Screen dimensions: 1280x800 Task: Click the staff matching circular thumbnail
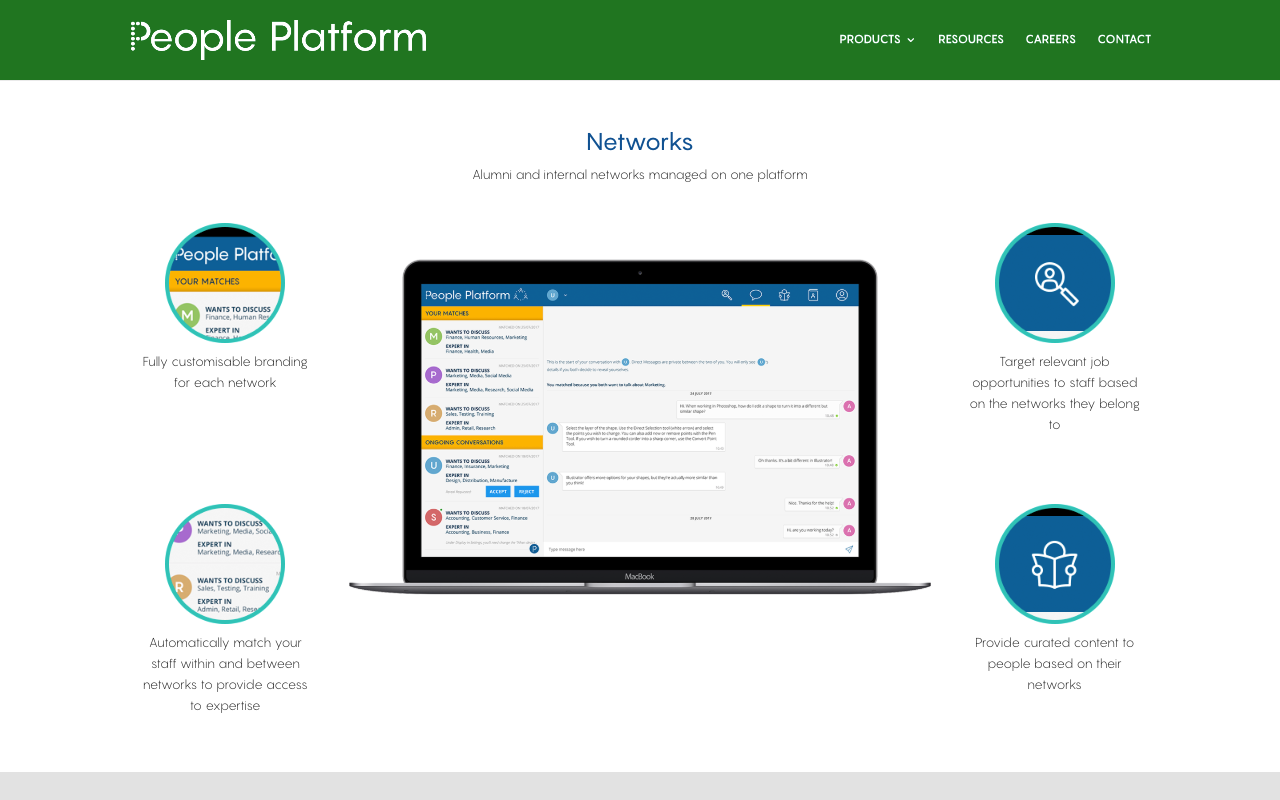tap(225, 564)
